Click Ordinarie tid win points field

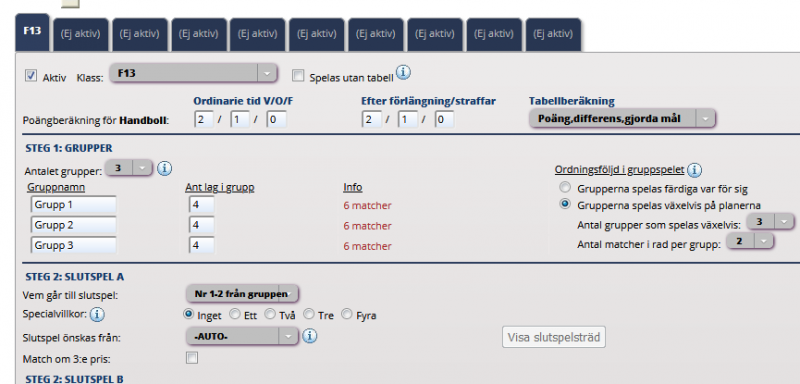point(203,119)
